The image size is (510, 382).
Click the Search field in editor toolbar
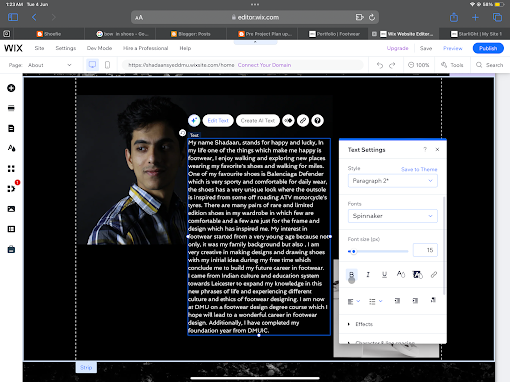490,65
